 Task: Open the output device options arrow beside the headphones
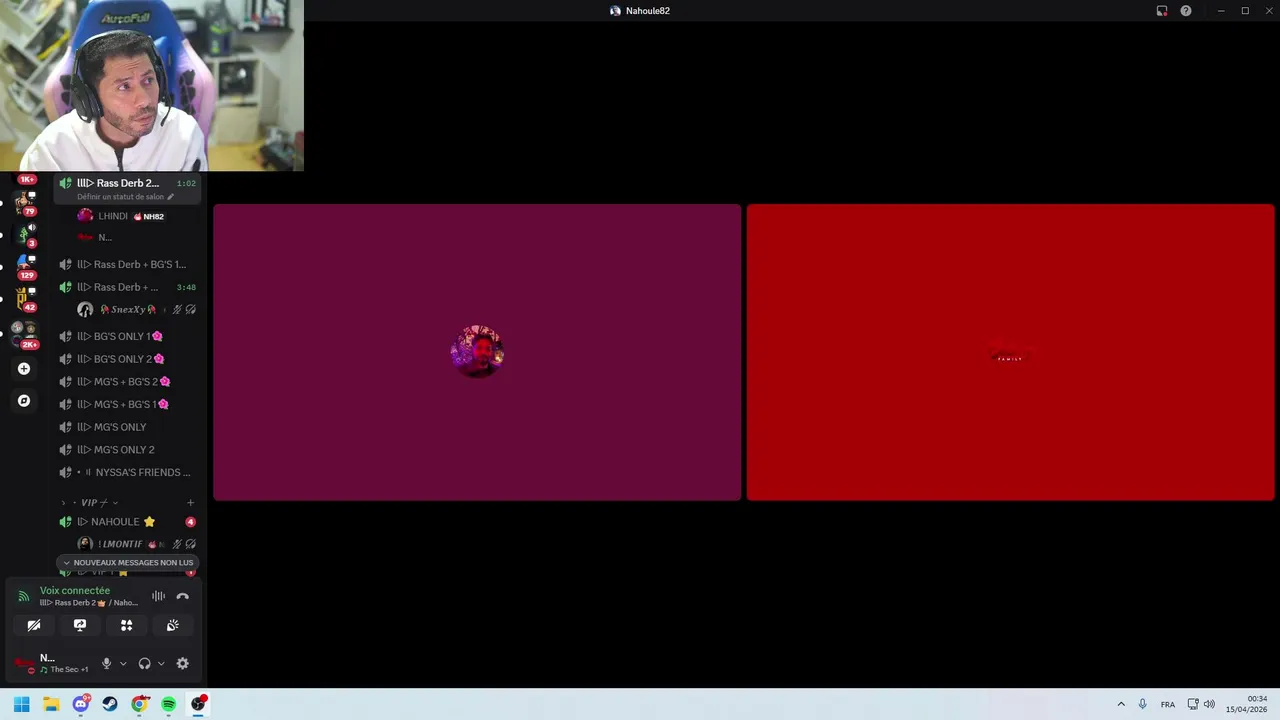161,663
